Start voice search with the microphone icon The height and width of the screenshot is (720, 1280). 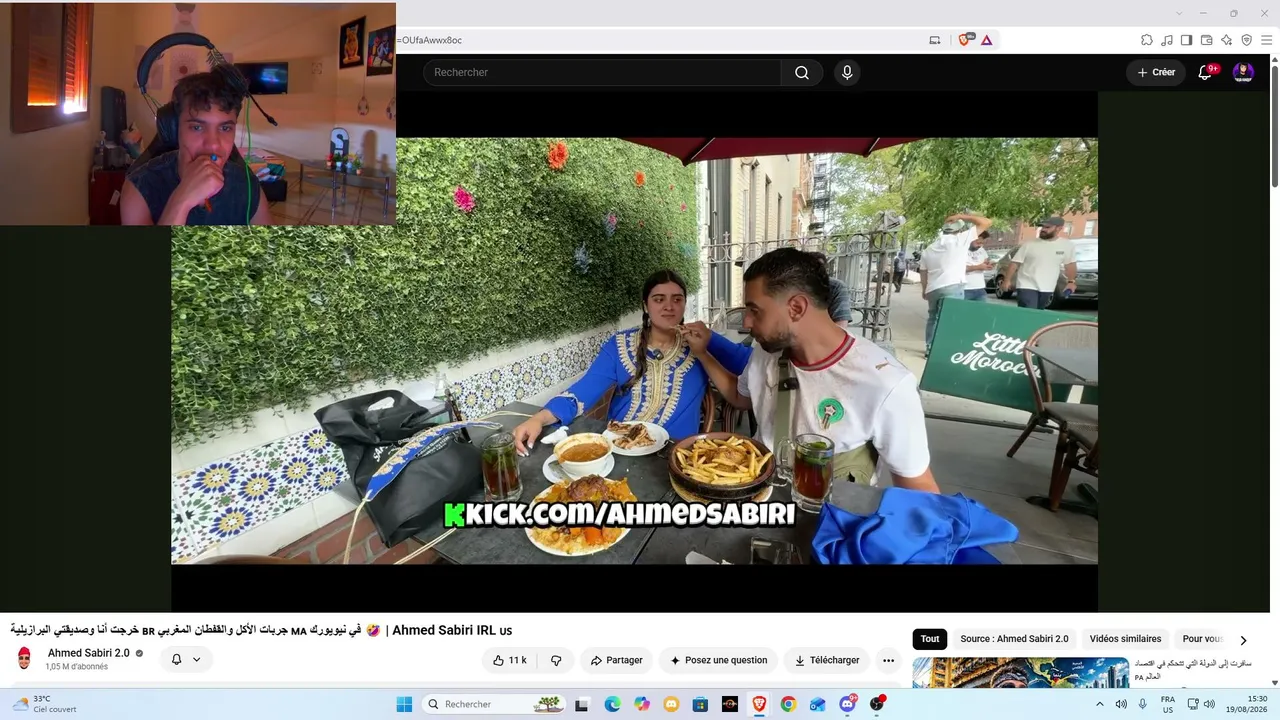pos(847,72)
